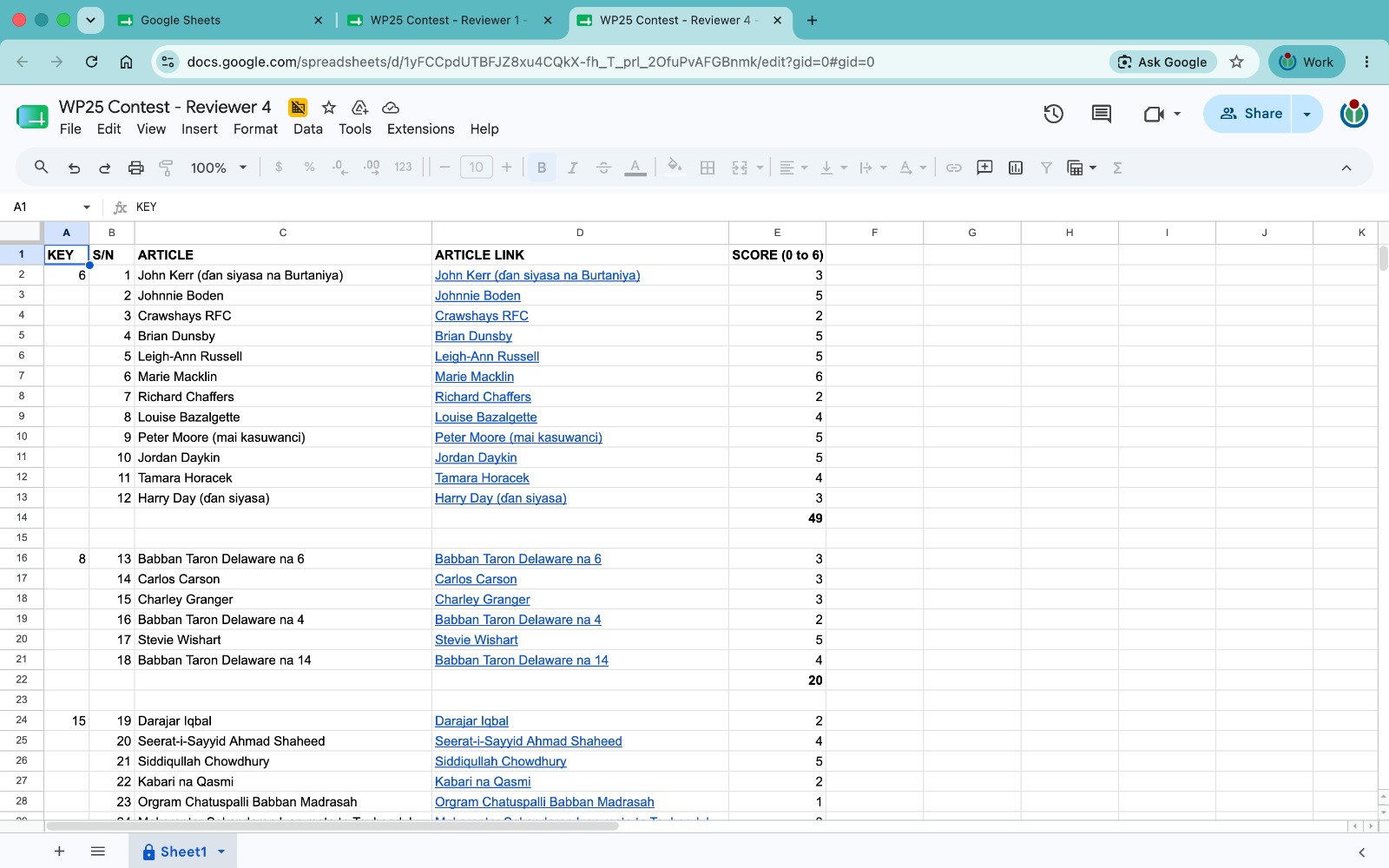
Task: Toggle strikethrough formatting
Action: pos(603,168)
